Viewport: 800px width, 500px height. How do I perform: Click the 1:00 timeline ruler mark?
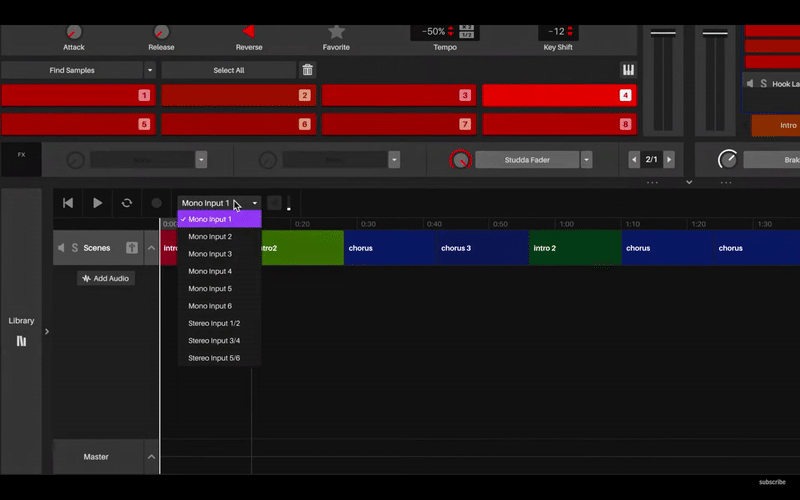[566, 224]
